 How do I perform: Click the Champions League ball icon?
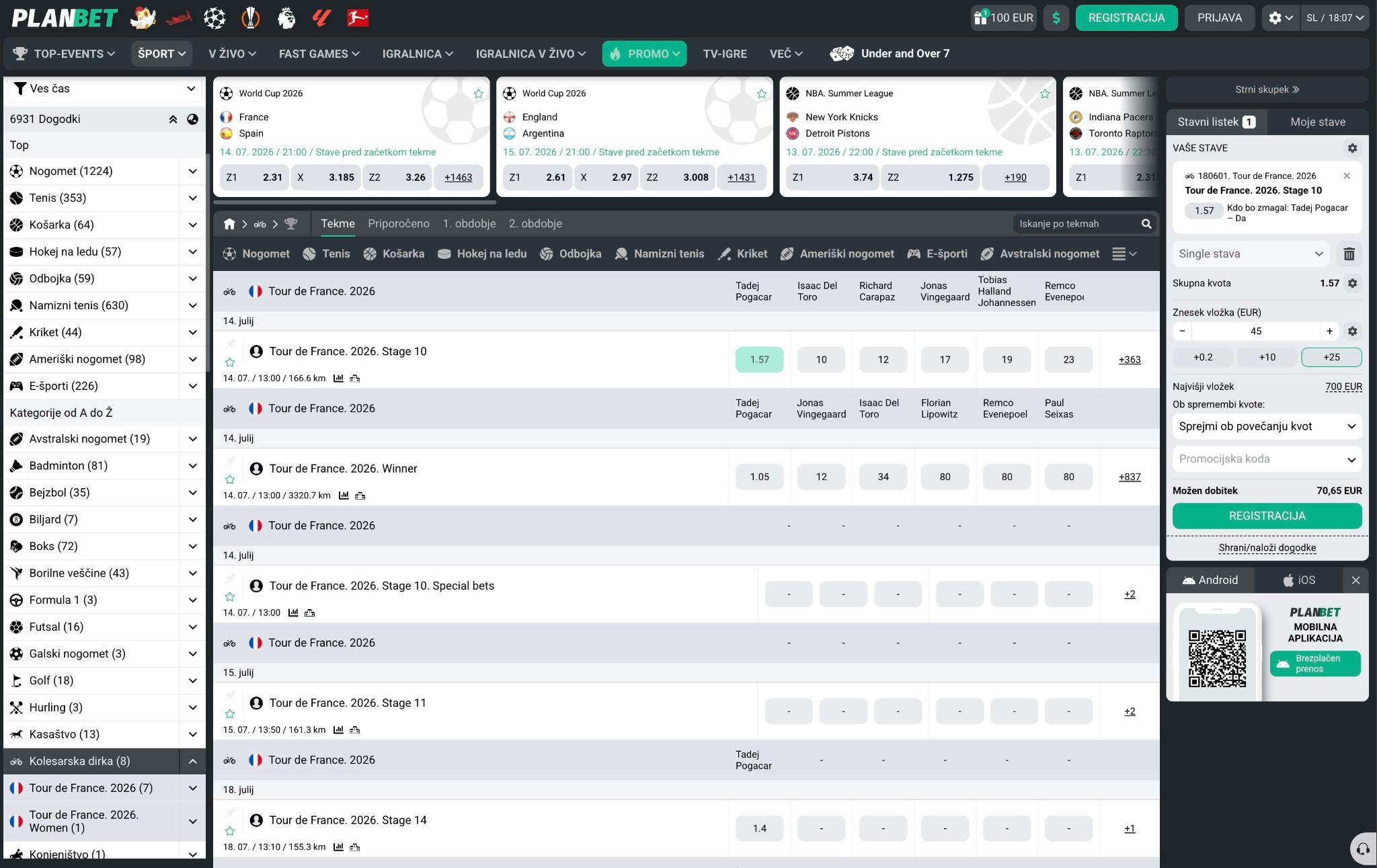[214, 17]
